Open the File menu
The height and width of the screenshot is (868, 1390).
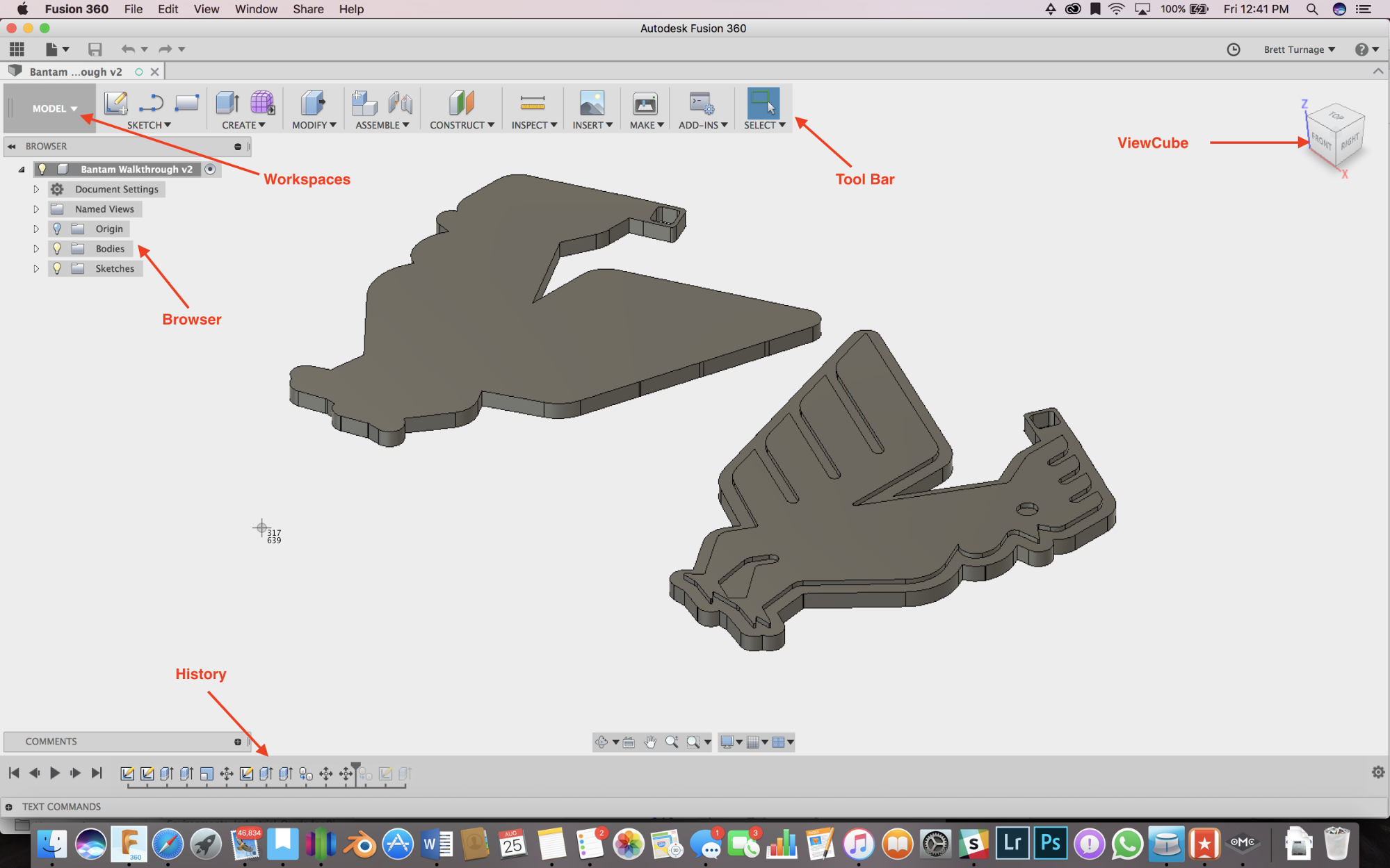(133, 9)
